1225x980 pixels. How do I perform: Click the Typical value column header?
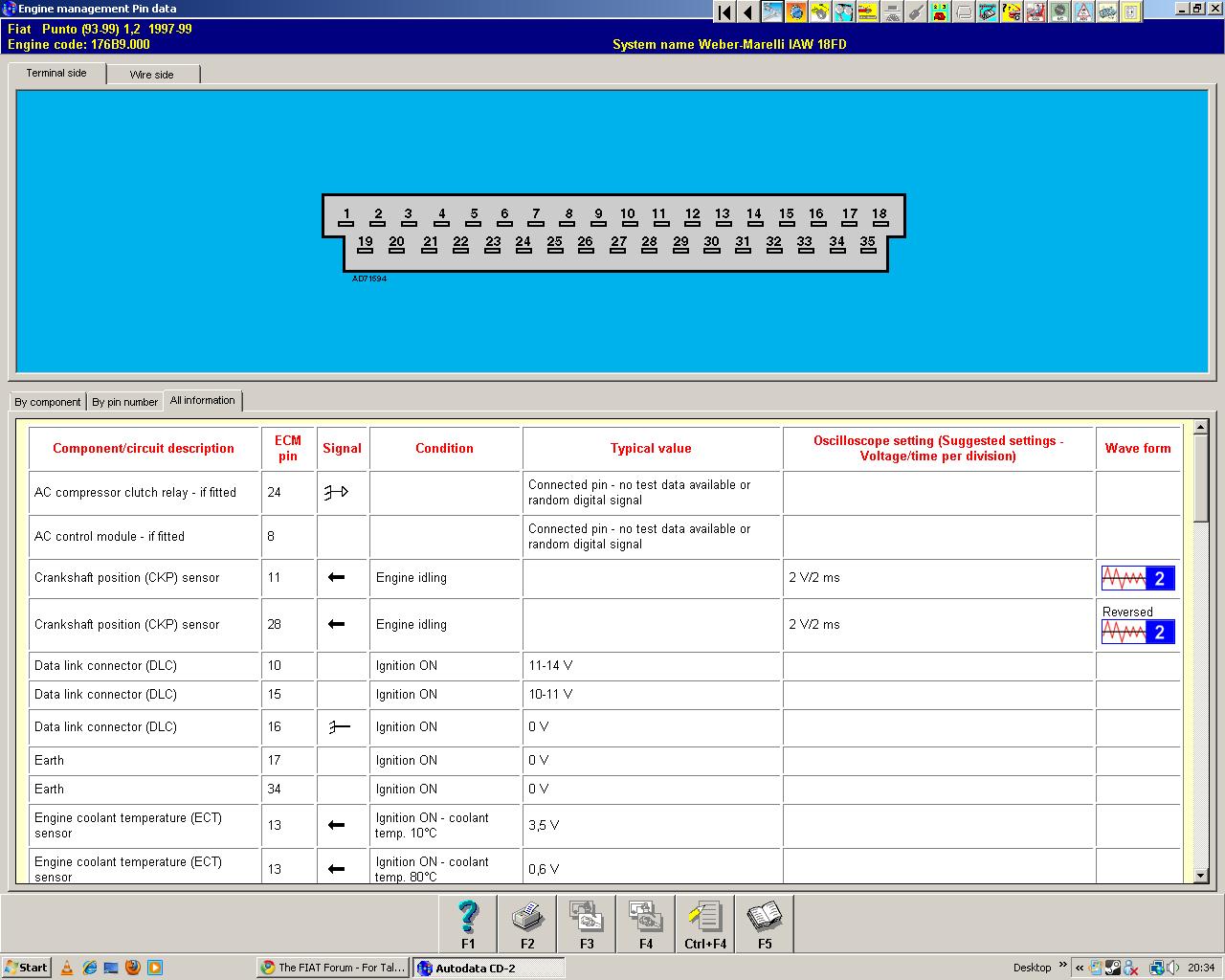coord(651,448)
